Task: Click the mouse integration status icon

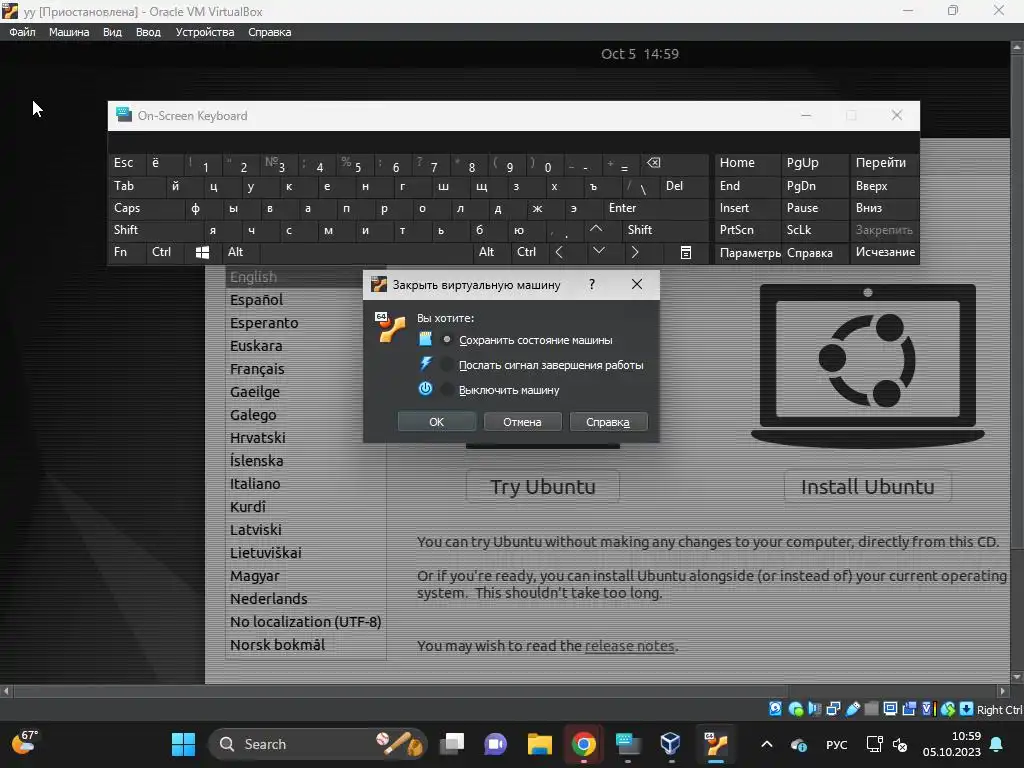Action: click(948, 709)
